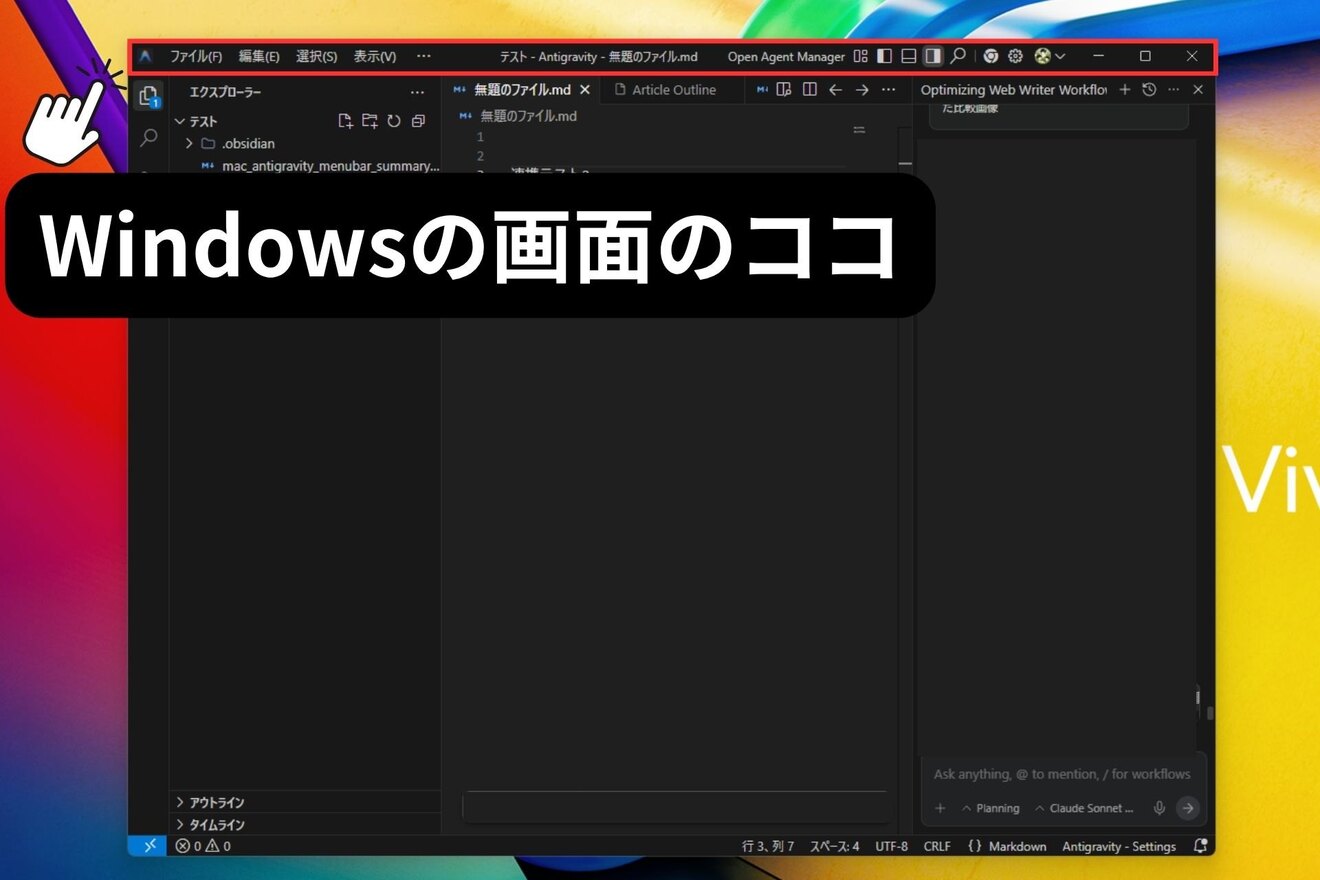Click the New Folder icon in Explorer
This screenshot has height=880, width=1320.
369,121
